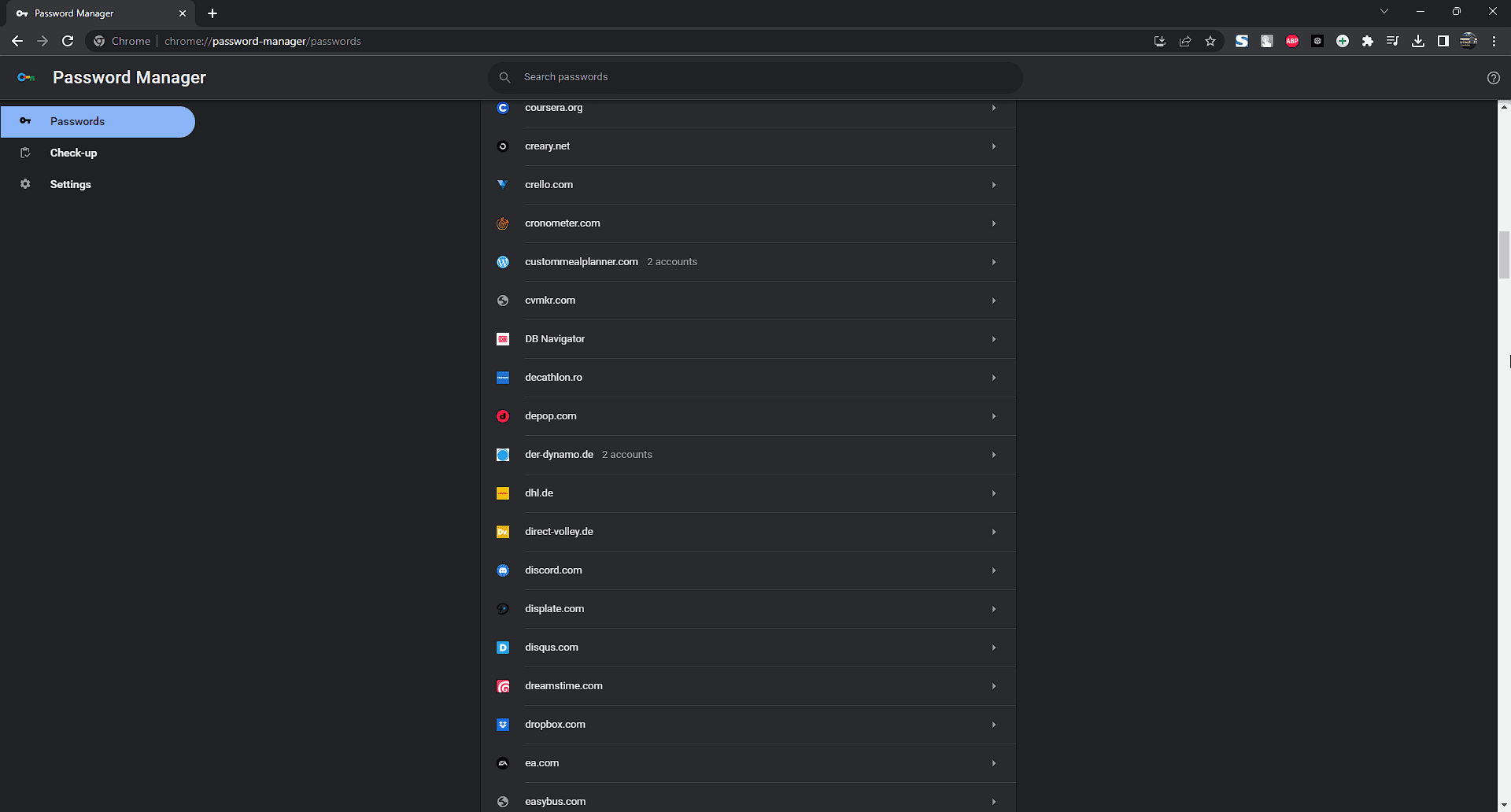Click the search magnifier icon
Image resolution: width=1511 pixels, height=812 pixels.
(505, 77)
